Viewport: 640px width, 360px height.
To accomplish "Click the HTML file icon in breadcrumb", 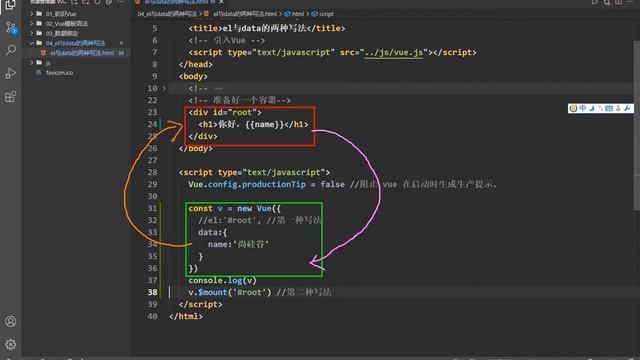I will pos(207,14).
